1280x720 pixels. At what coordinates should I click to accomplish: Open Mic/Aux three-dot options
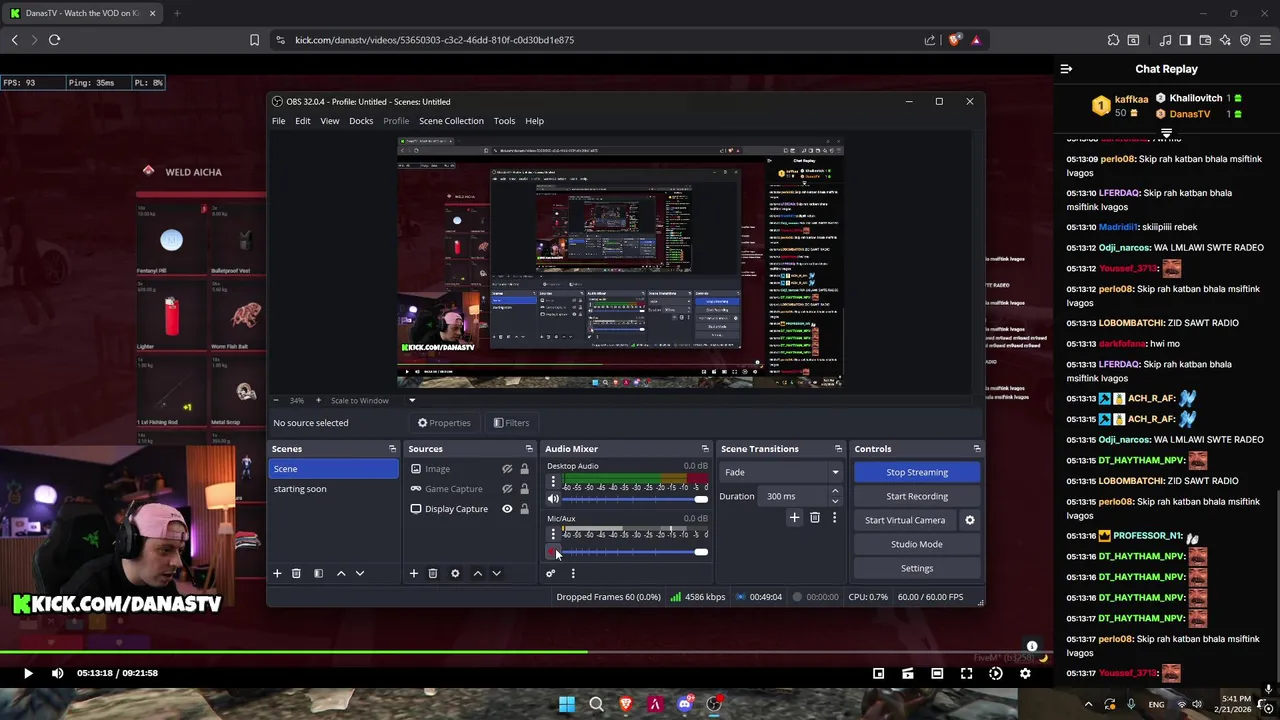pos(553,534)
